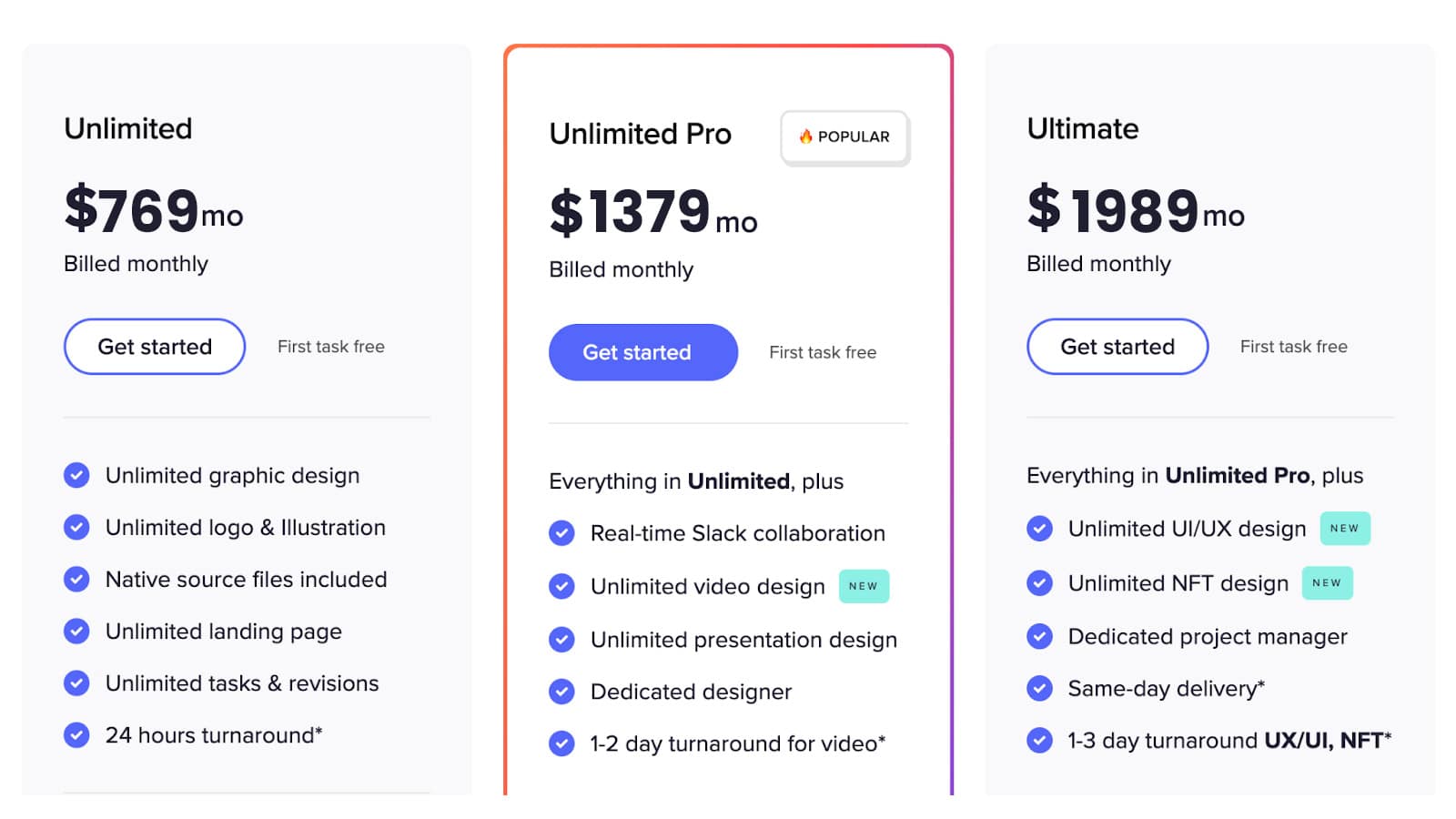Click checkmark next to 24 hours turnaround
This screenshot has height=819, width=1456.
coord(76,734)
